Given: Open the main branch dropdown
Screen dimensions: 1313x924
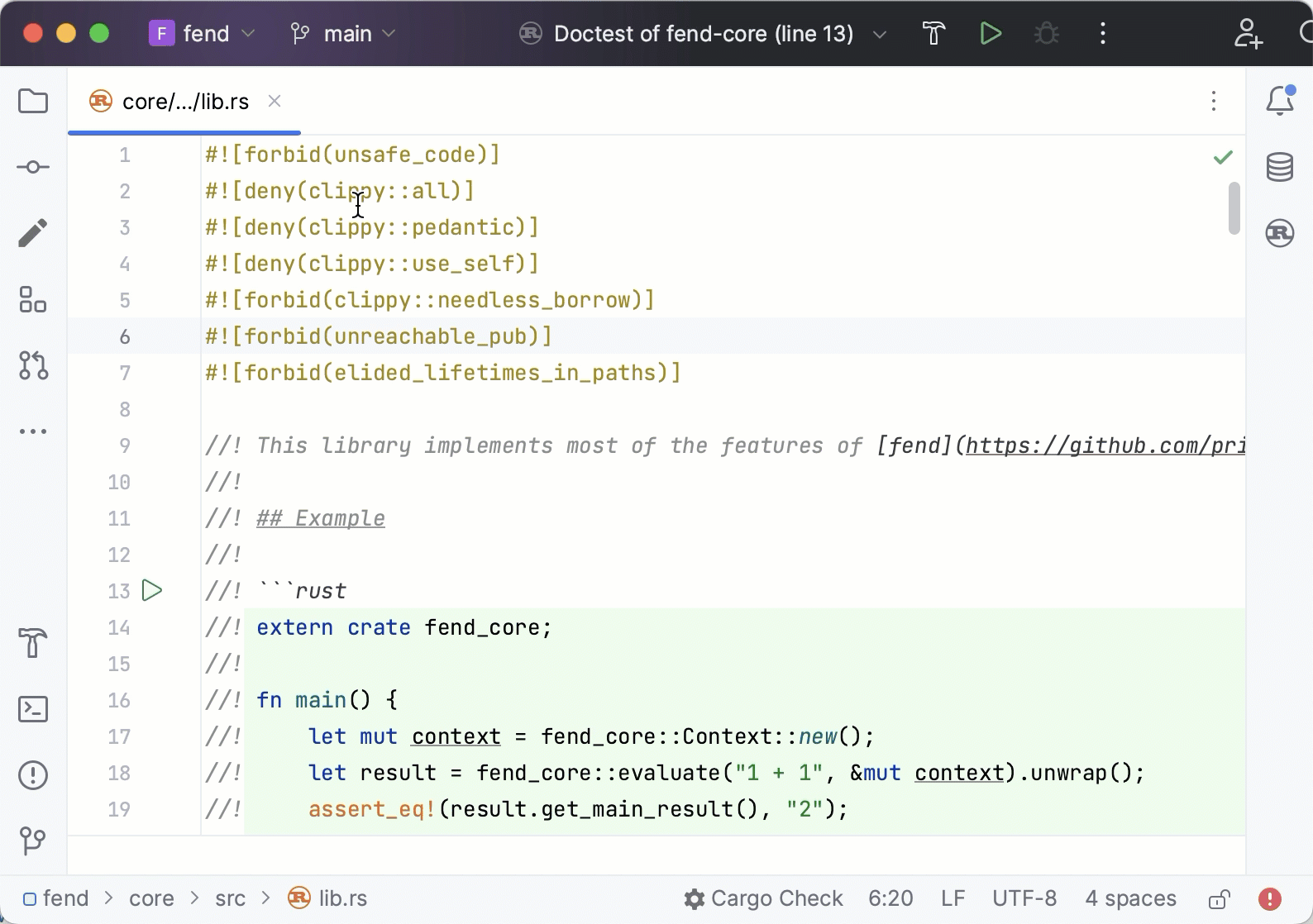Looking at the screenshot, I should pyautogui.click(x=344, y=34).
